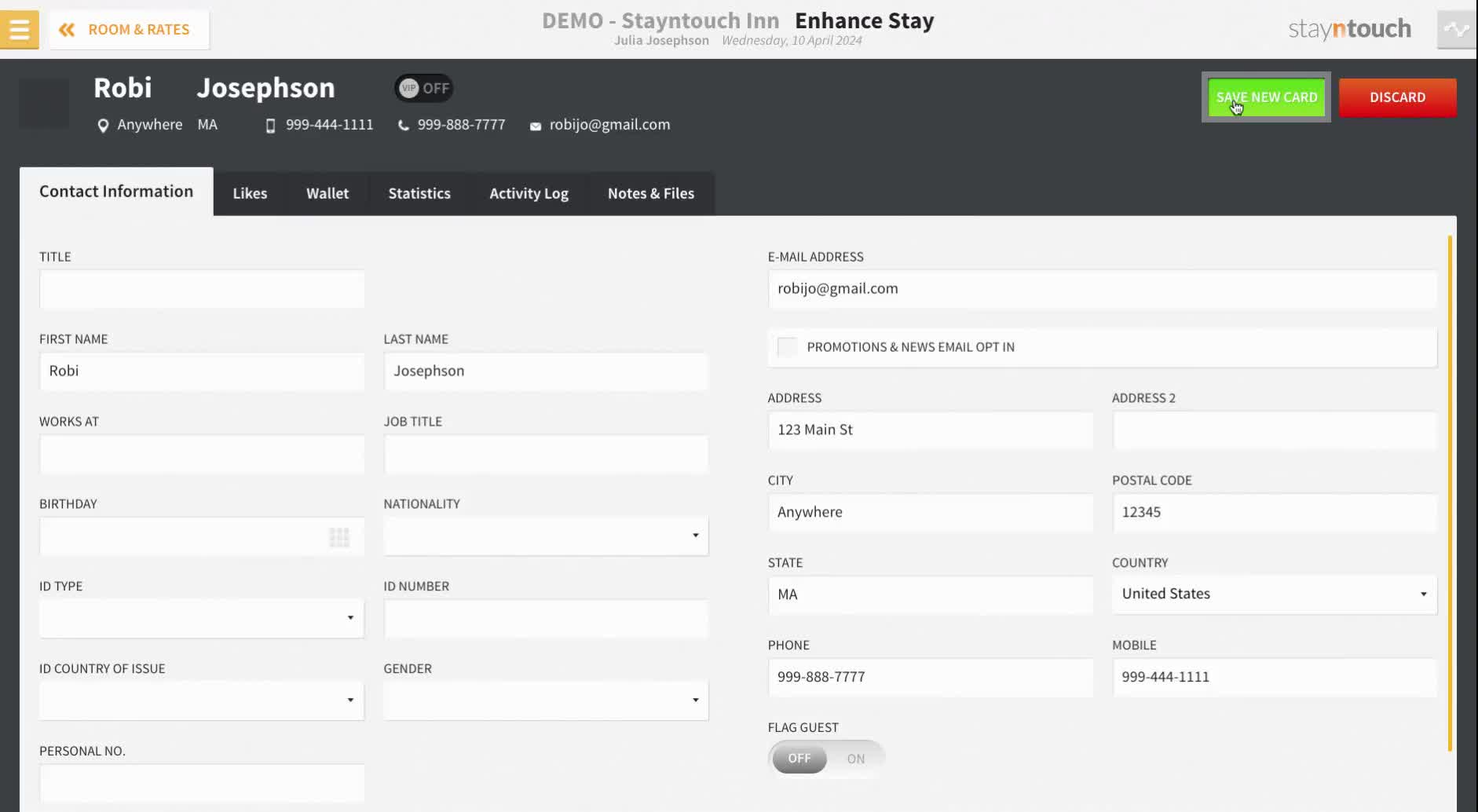Click the Birthday input field
Viewport: 1478px width, 812px height.
(202, 536)
